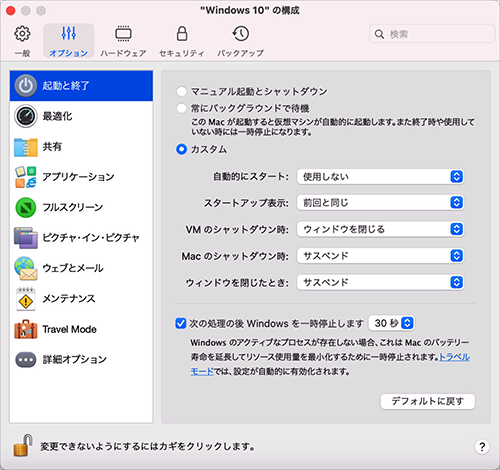Open the VM のシャットダウン時 dropdown
500x470 pixels.
[x=380, y=229]
